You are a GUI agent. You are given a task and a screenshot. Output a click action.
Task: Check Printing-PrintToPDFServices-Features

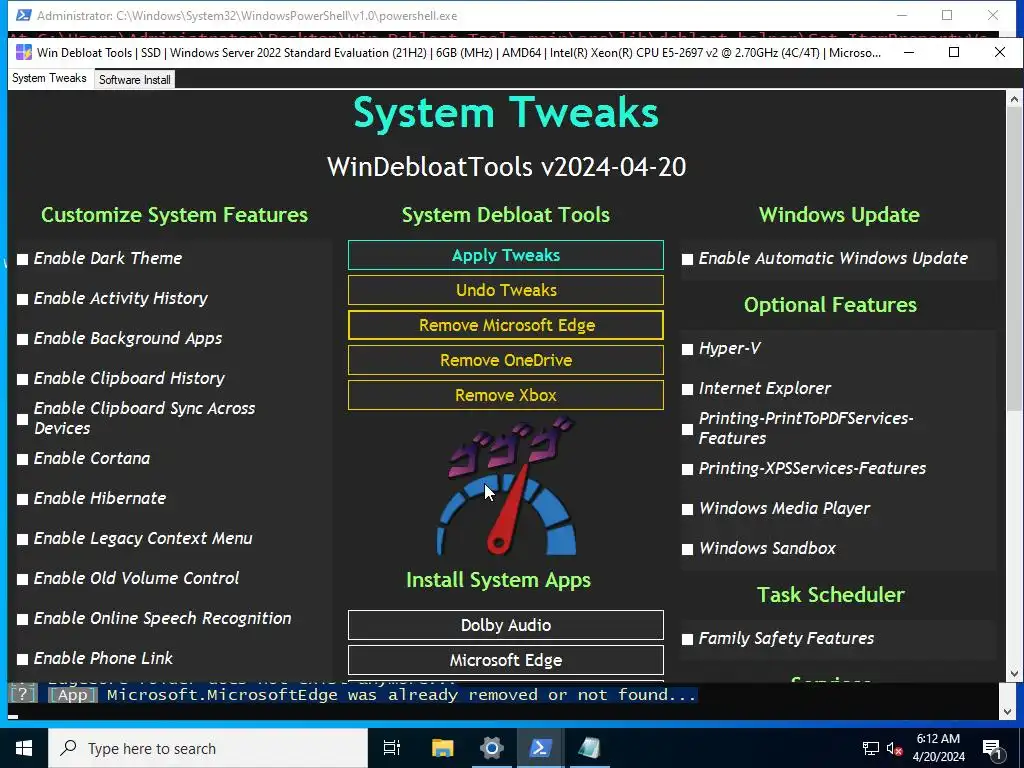point(687,429)
